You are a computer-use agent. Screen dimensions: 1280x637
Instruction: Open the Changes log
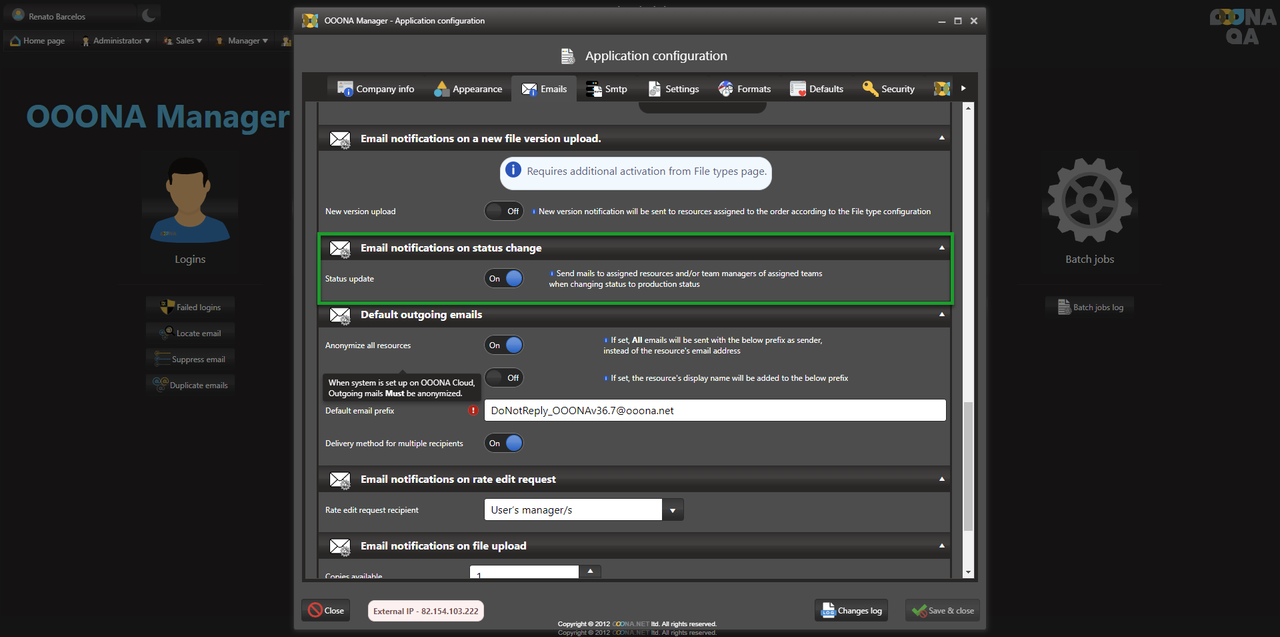(x=851, y=610)
